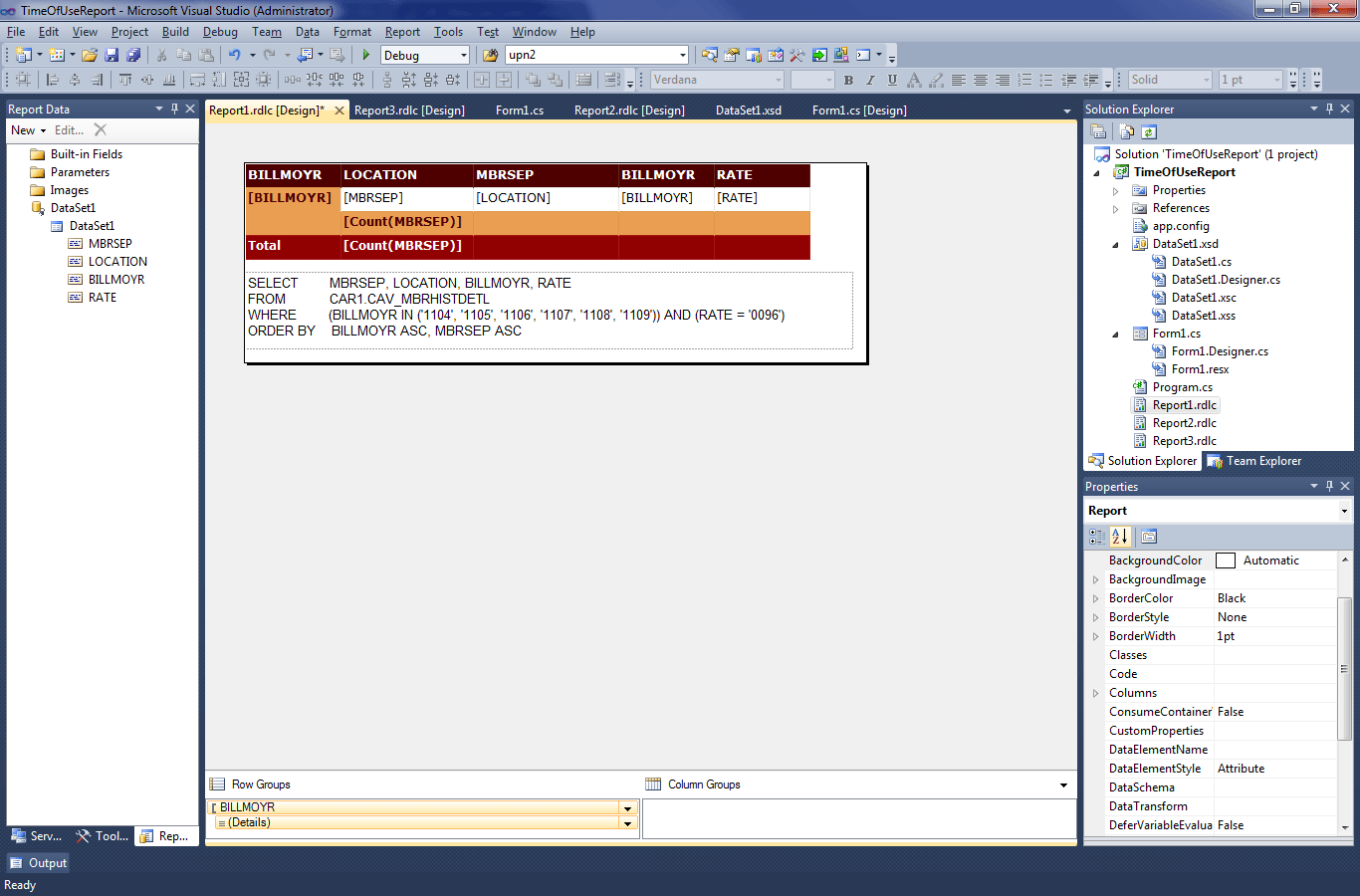Screen dimensions: 1360x896
Task: Click the Align Tops layout icon
Action: coord(125,80)
